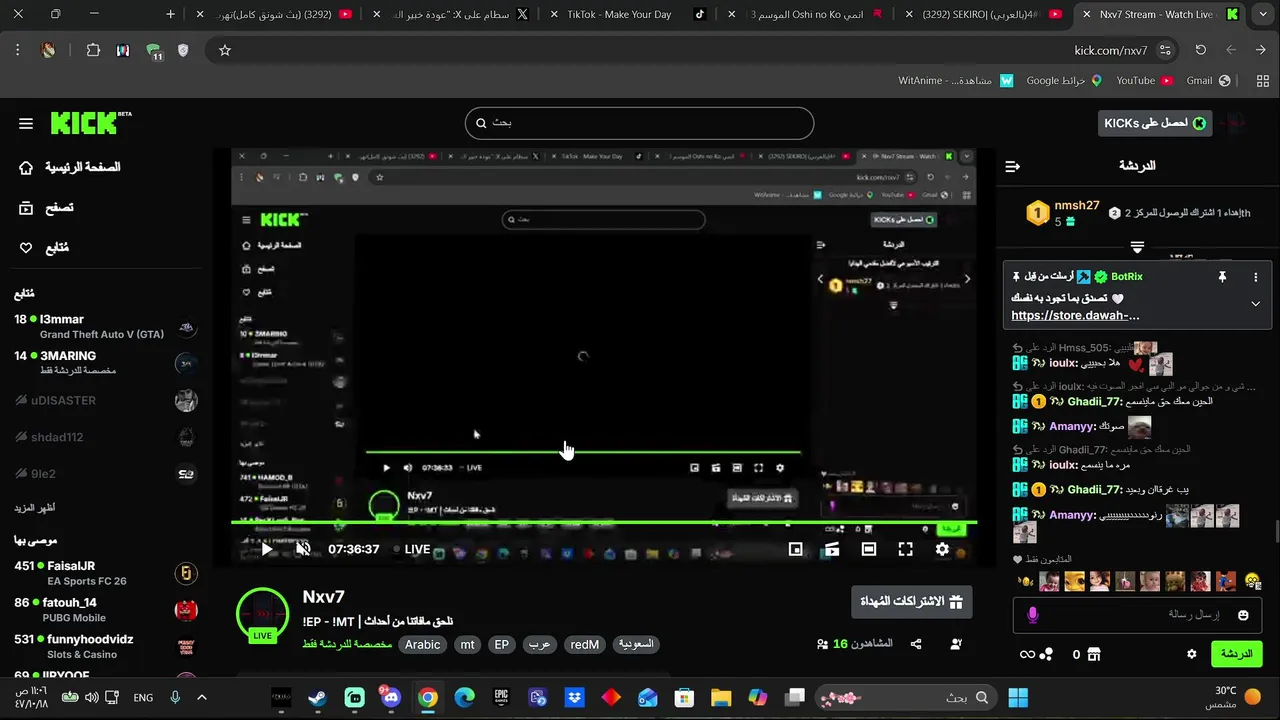Expand pinned BotRix message chevron

coord(1256,304)
